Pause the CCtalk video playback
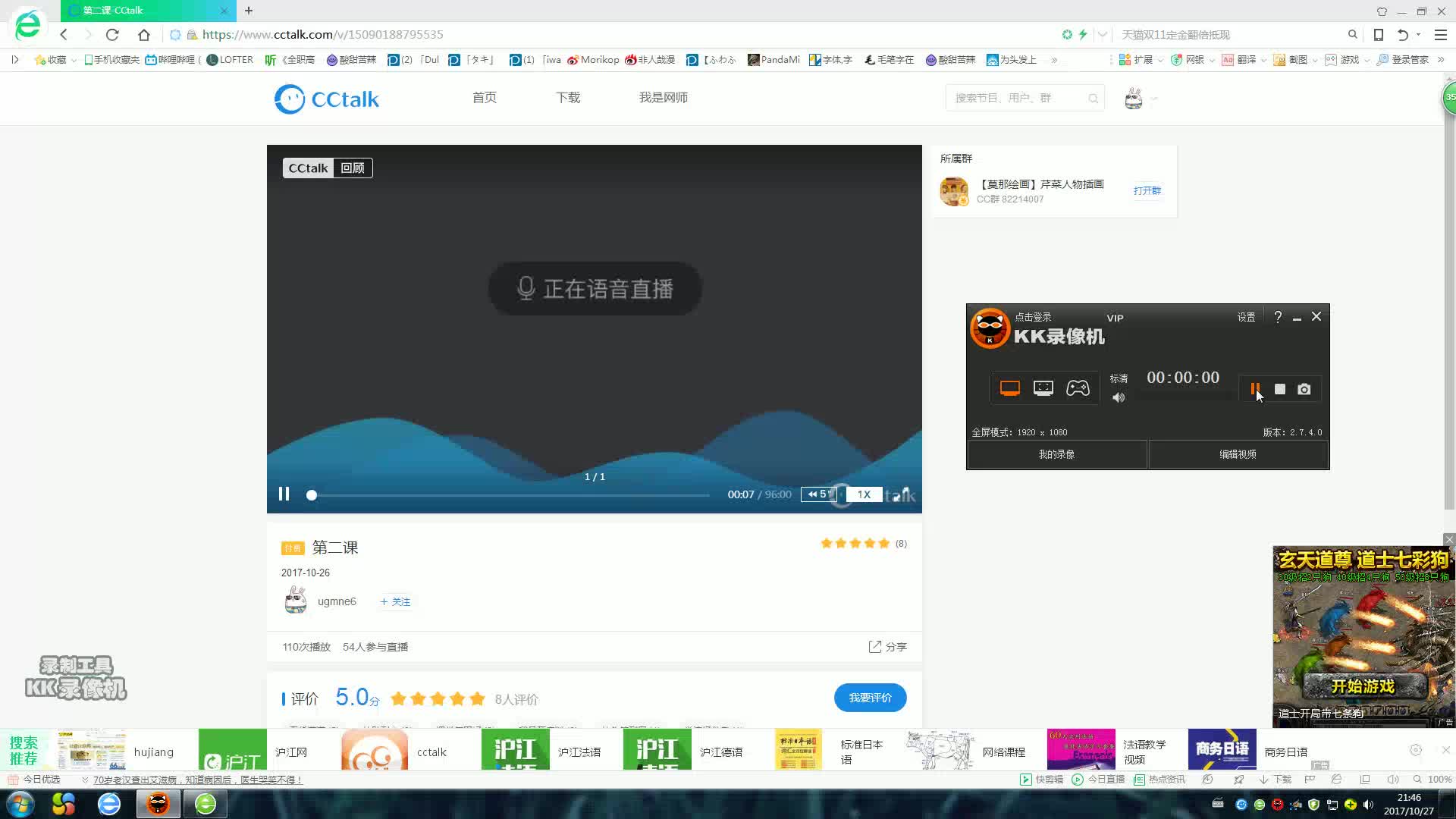 click(284, 494)
